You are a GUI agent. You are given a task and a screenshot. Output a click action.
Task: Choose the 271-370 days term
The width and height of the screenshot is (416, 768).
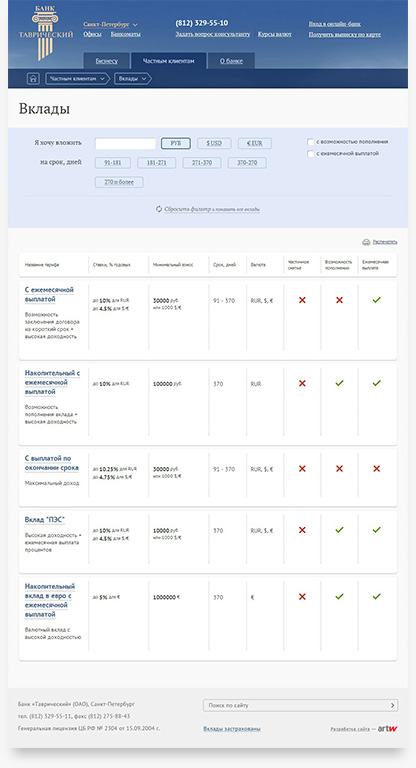[x=202, y=163]
